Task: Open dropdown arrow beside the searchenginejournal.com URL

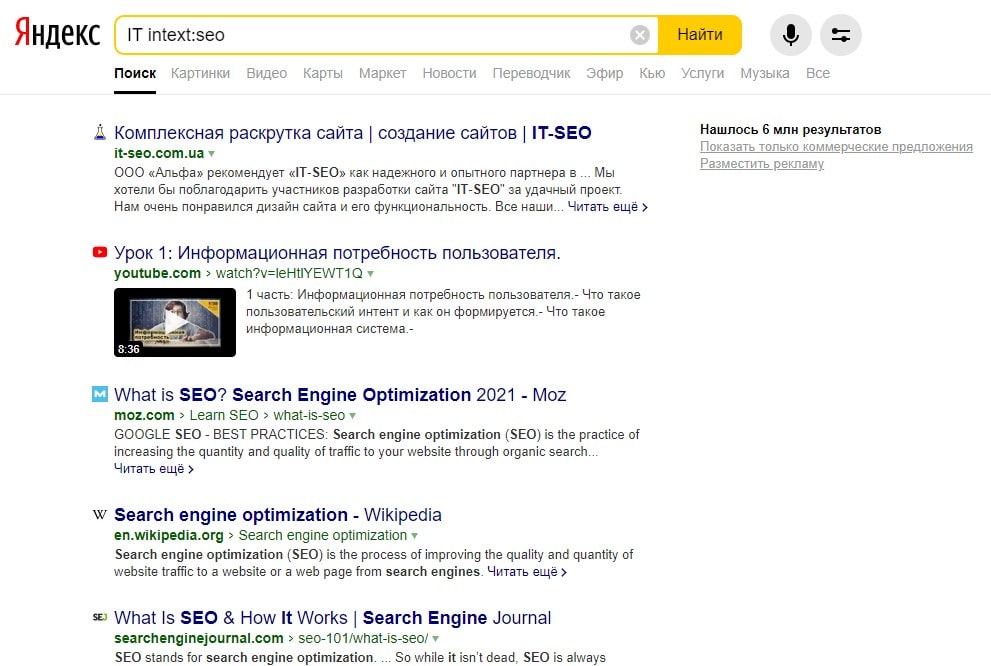Action: [x=437, y=639]
